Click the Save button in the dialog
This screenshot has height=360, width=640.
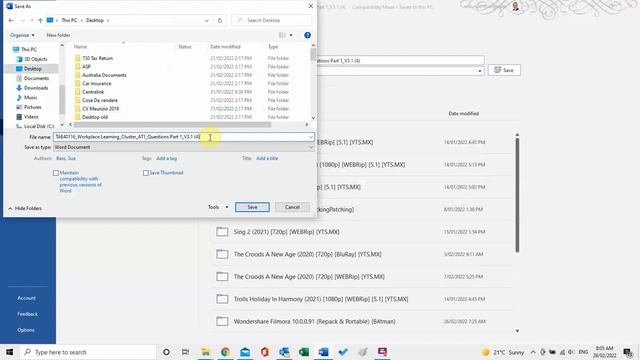click(252, 207)
